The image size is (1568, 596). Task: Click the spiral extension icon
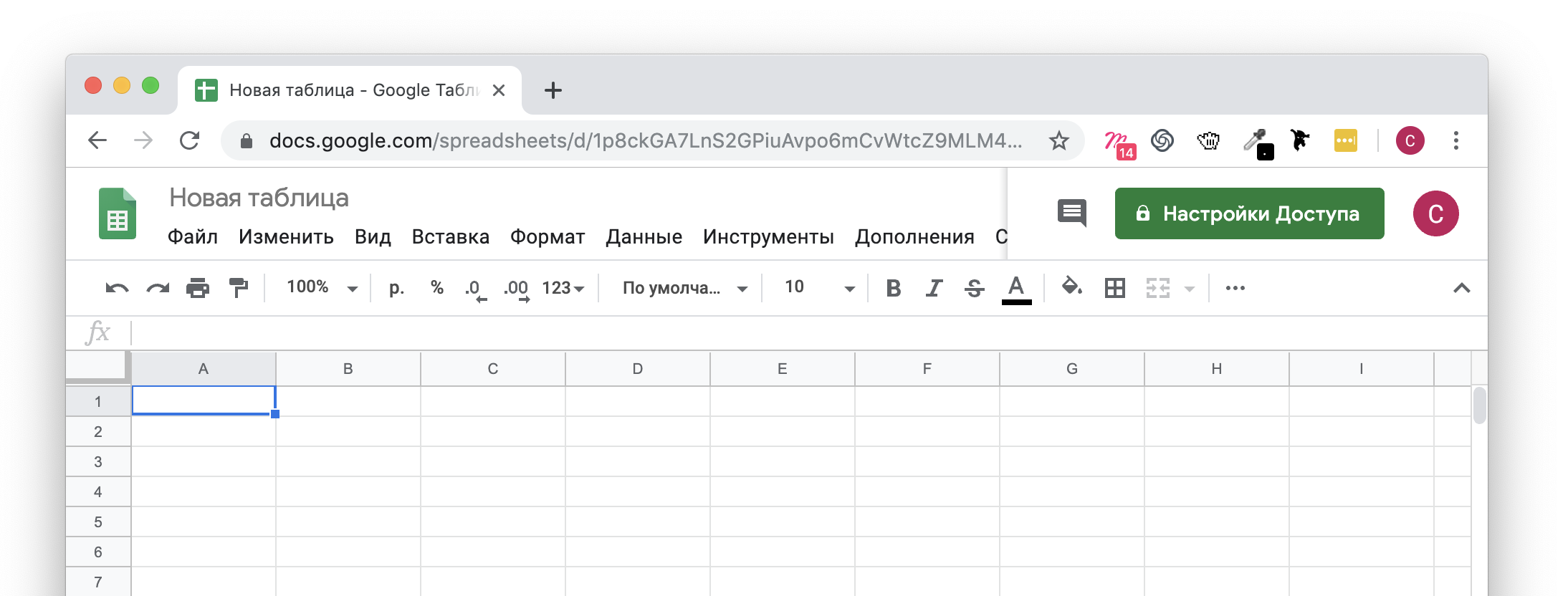click(x=1162, y=140)
